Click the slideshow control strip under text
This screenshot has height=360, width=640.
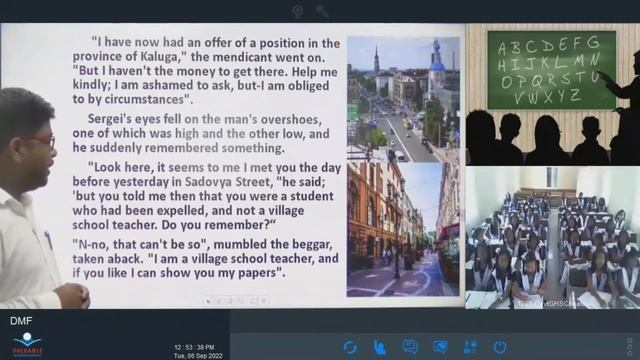[x=236, y=301]
